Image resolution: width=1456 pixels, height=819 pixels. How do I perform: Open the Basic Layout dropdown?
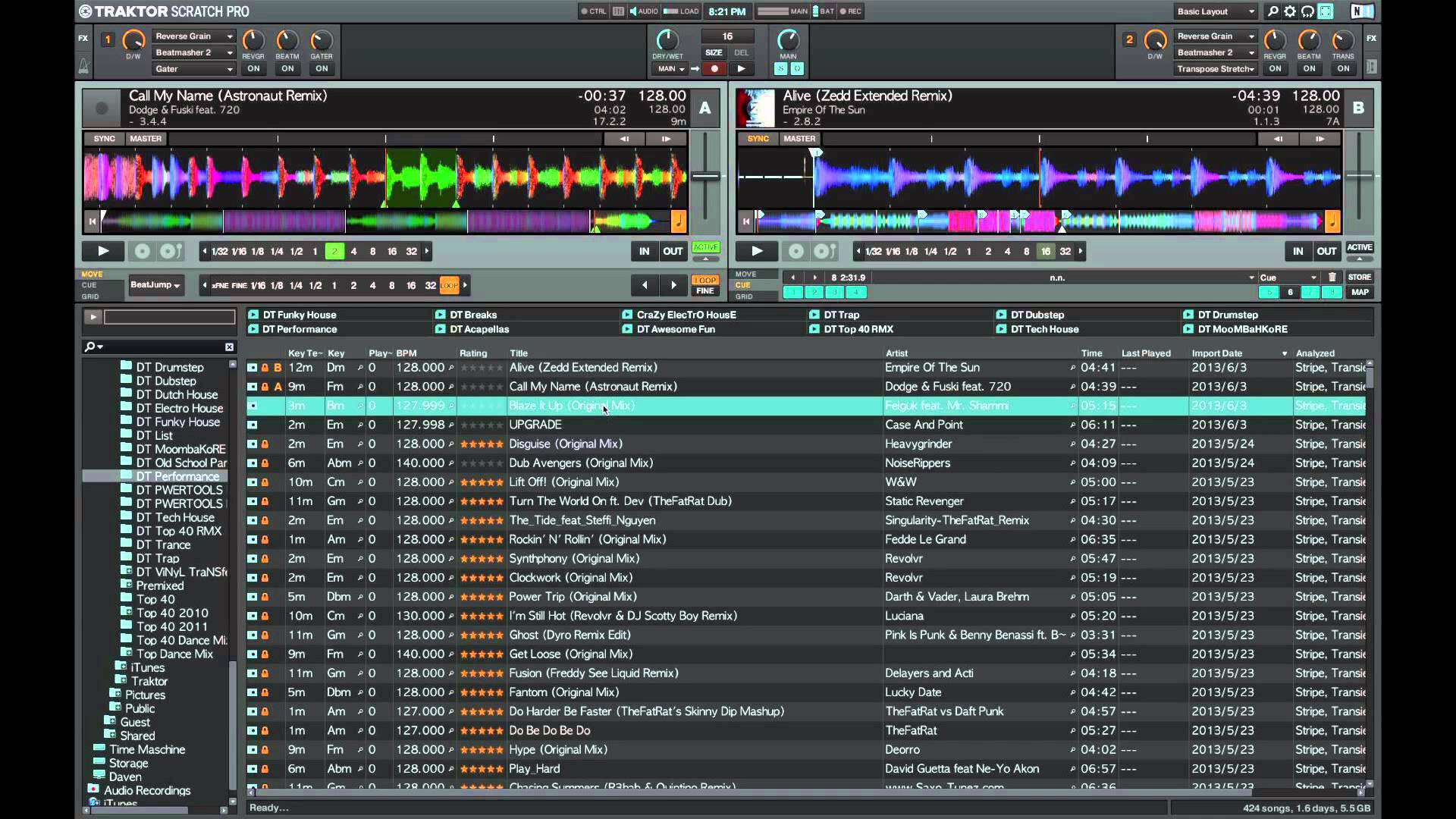(1213, 11)
